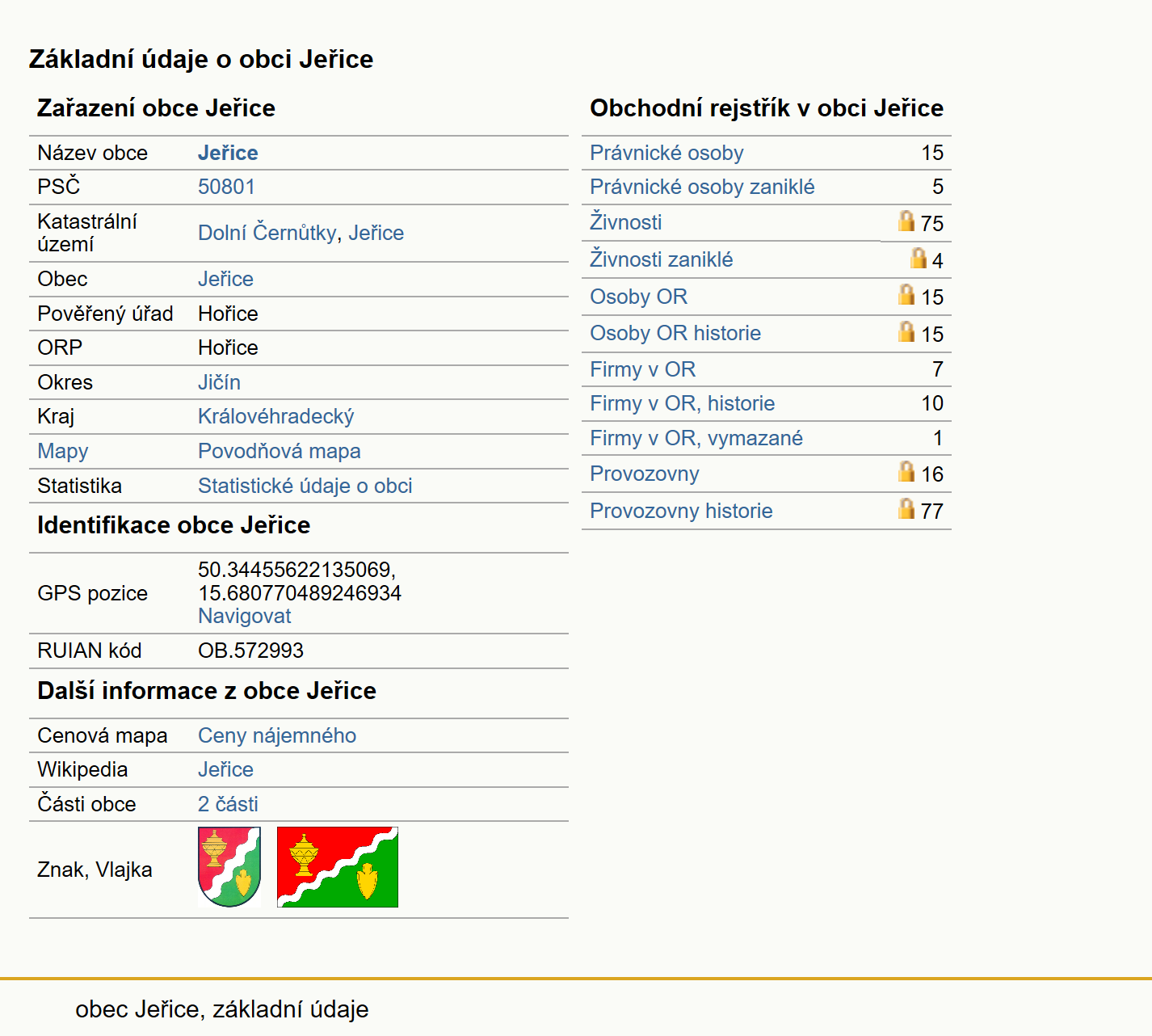Open the Jeřice flag image

pos(338,867)
